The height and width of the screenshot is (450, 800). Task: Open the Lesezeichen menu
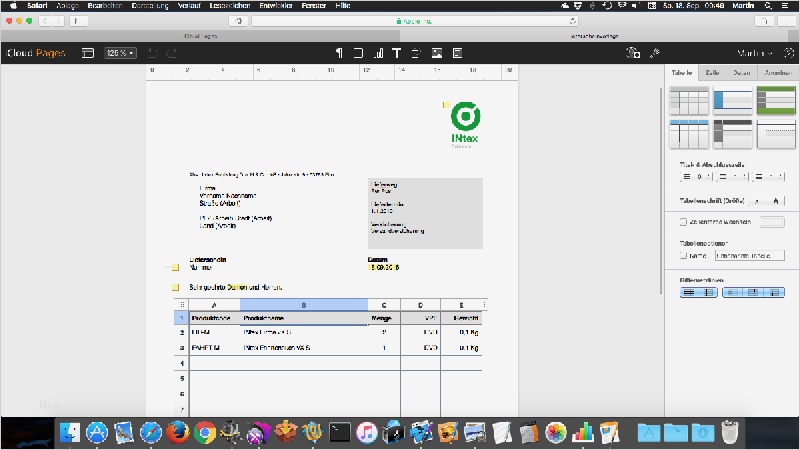(230, 6)
